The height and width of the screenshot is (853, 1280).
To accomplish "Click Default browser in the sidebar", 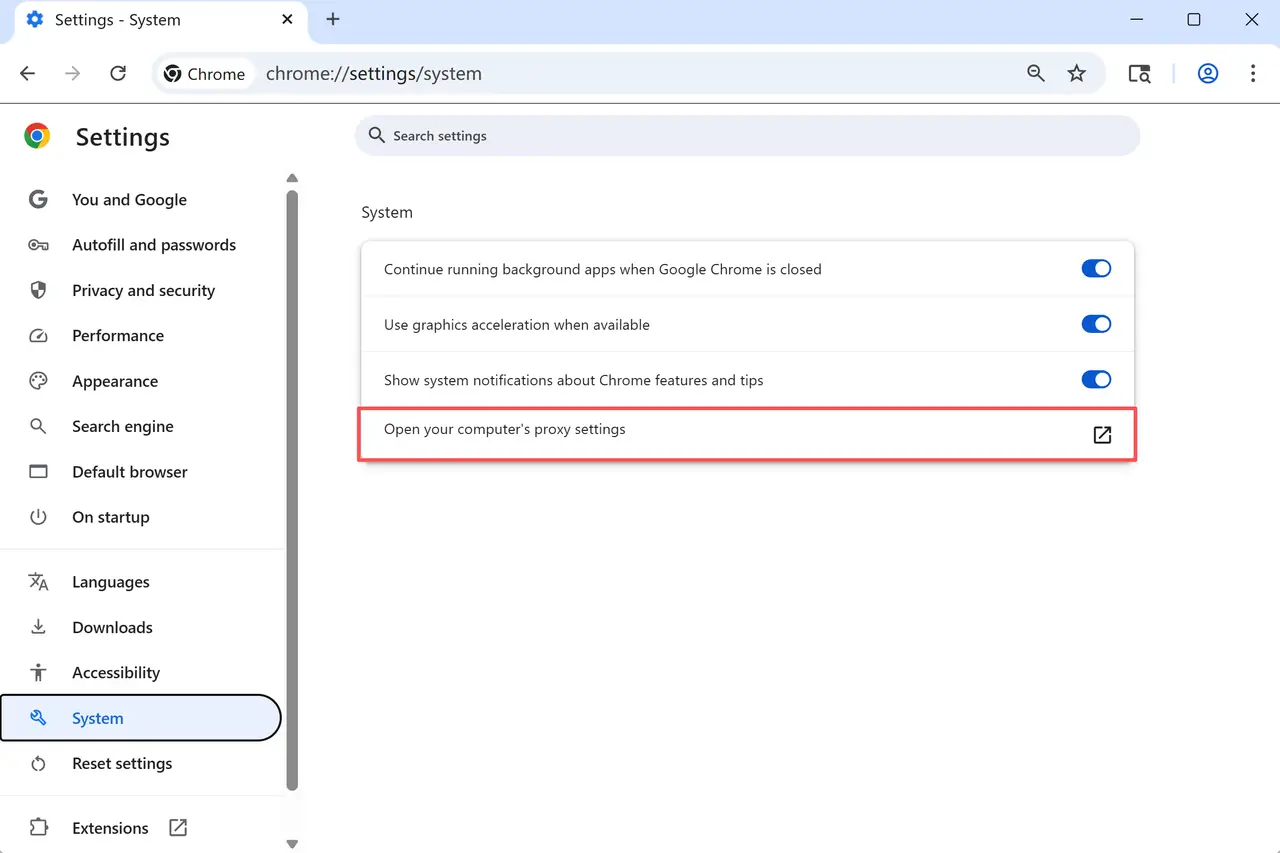I will point(129,471).
